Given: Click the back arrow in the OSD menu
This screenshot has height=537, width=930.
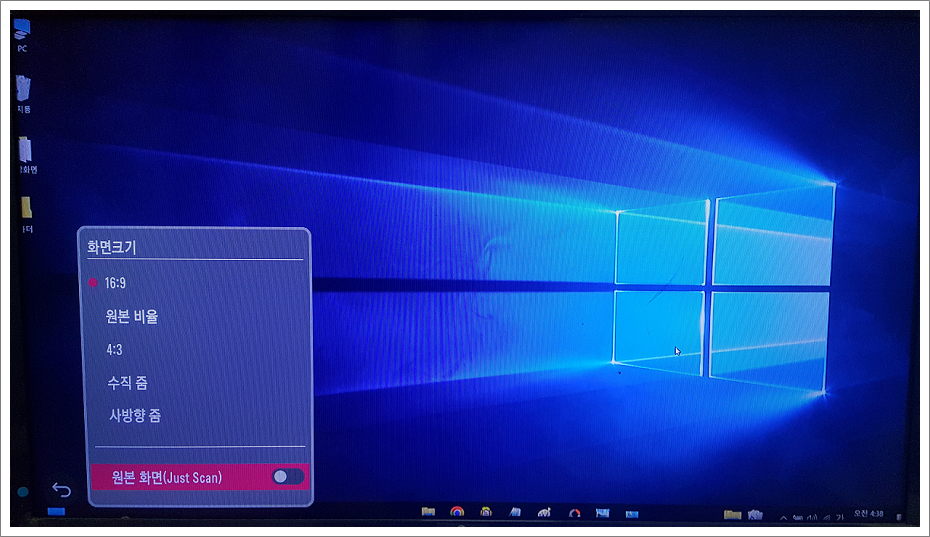Looking at the screenshot, I should pos(61,490).
